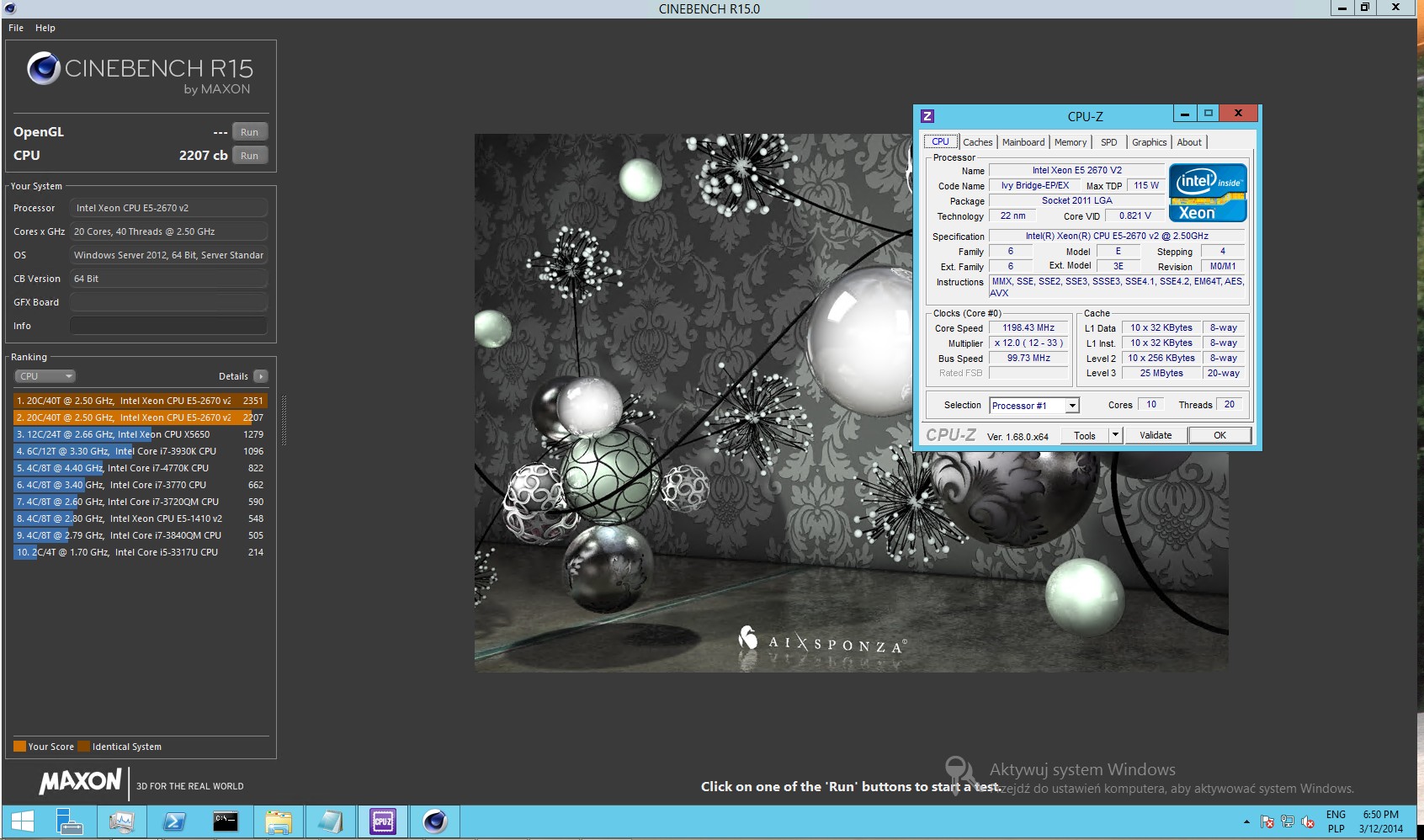Switch to the SPD tab in CPU-Z

(1109, 142)
